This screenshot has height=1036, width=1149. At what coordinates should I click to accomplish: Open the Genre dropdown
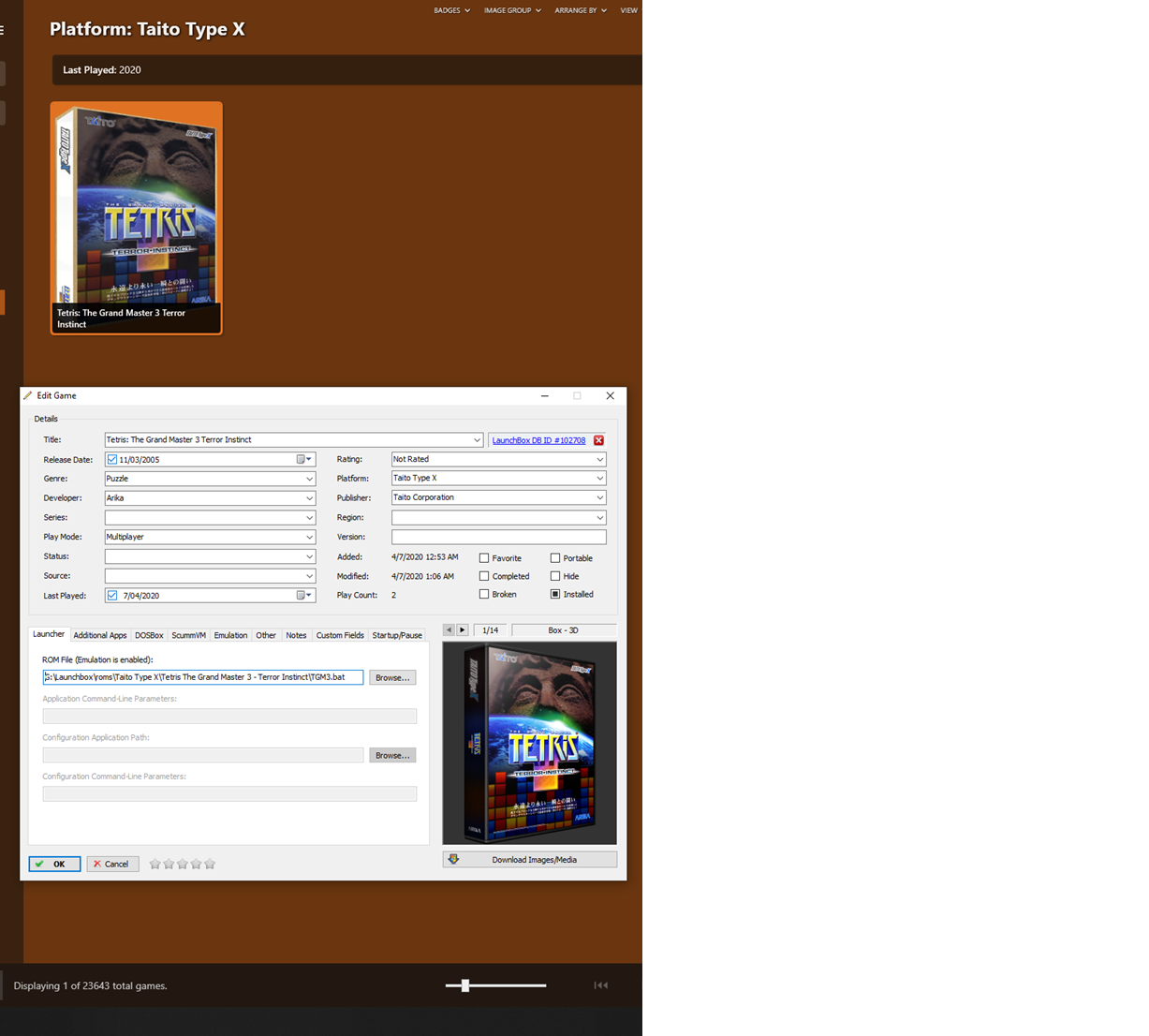(x=309, y=479)
